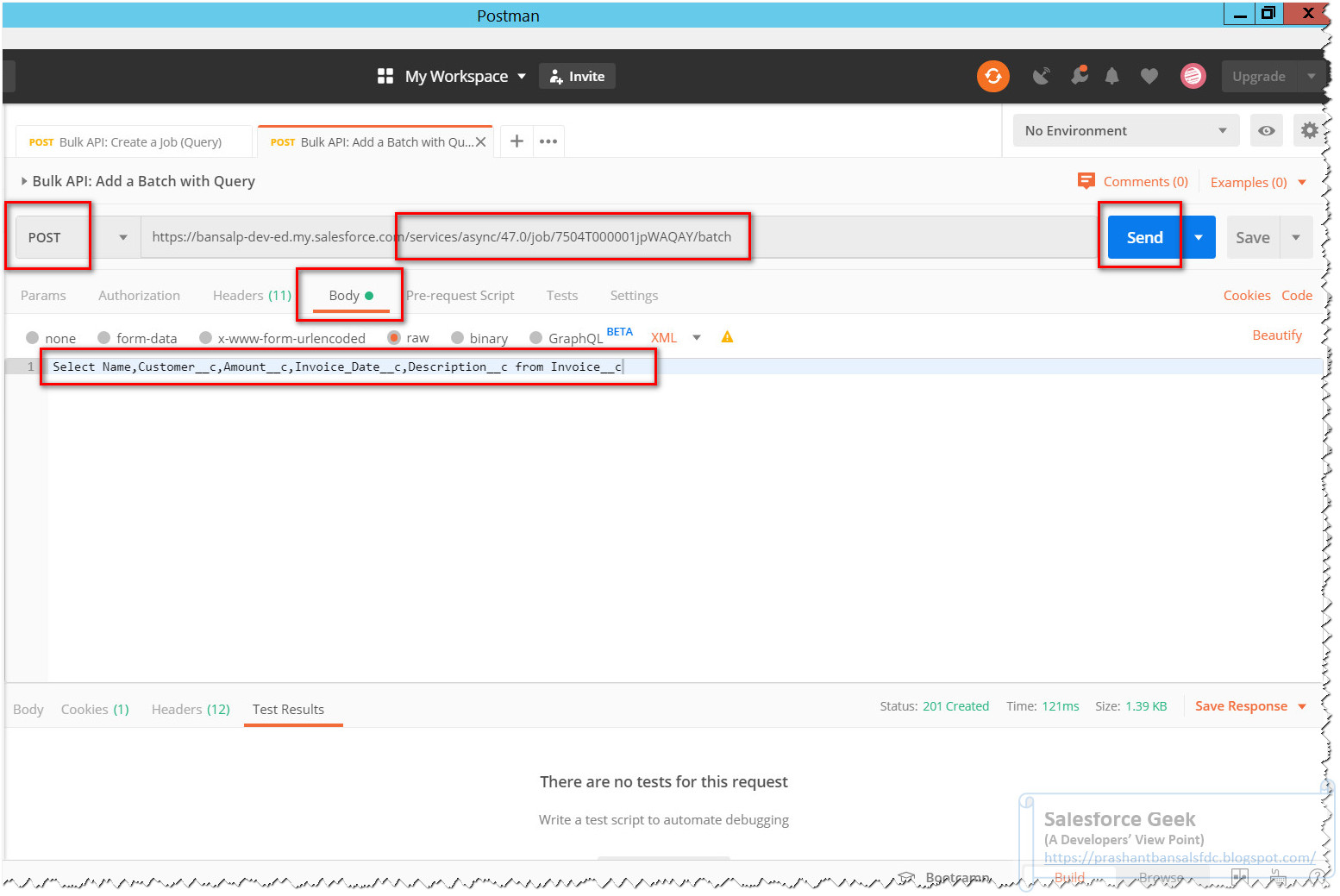Open the response Body tab
This screenshot has height=896, width=1340.
pos(28,709)
